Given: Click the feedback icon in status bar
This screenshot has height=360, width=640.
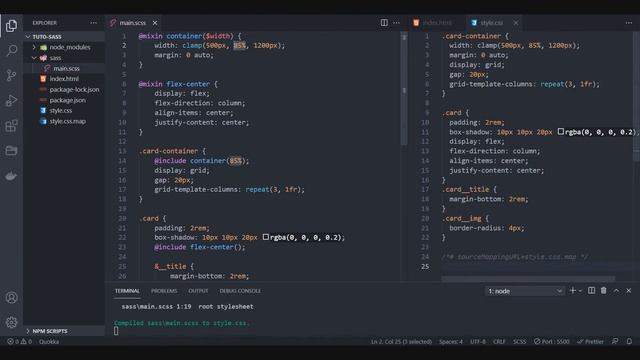Looking at the screenshot, I should coord(615,341).
